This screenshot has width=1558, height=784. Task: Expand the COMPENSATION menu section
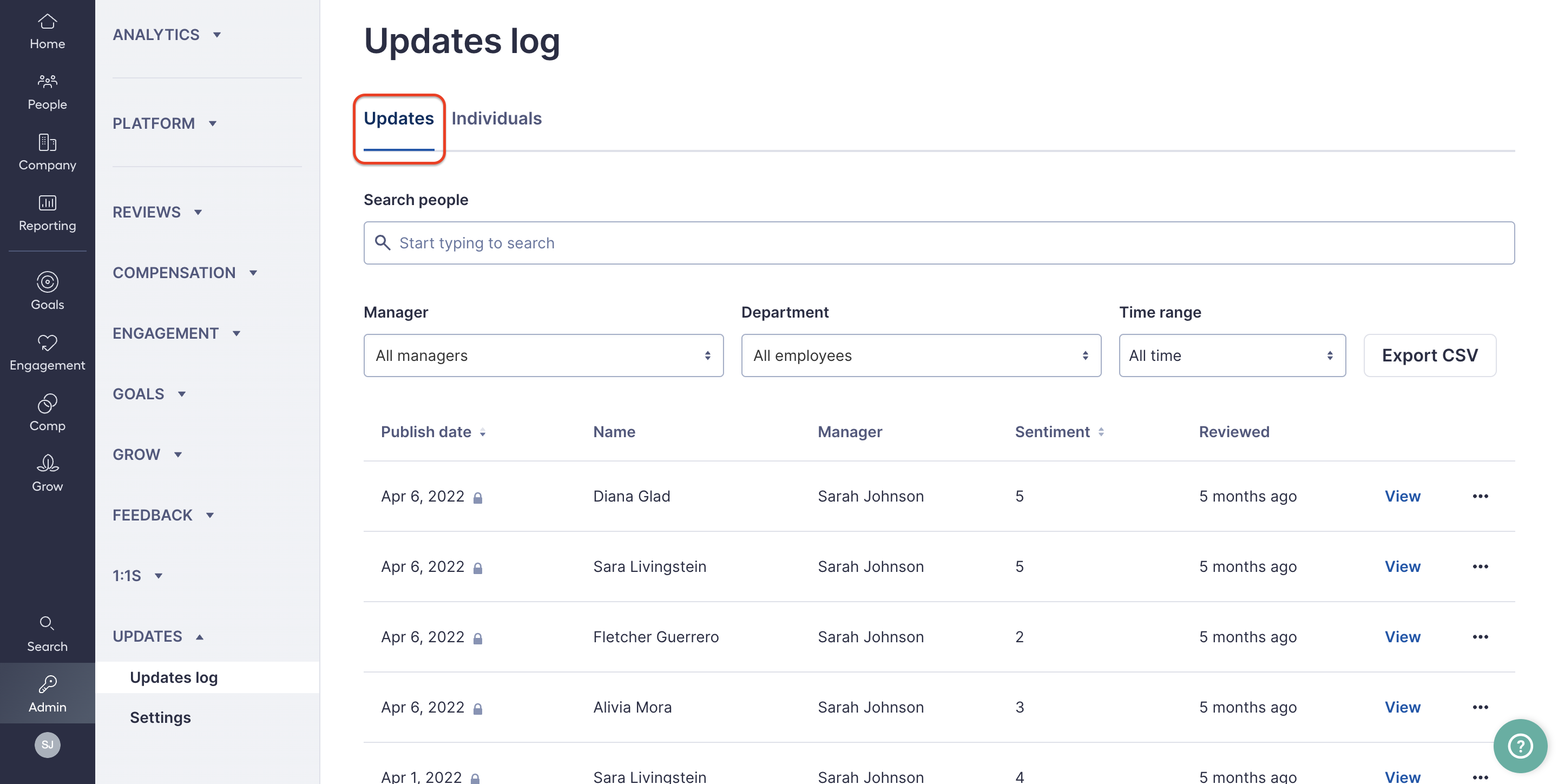pos(186,273)
